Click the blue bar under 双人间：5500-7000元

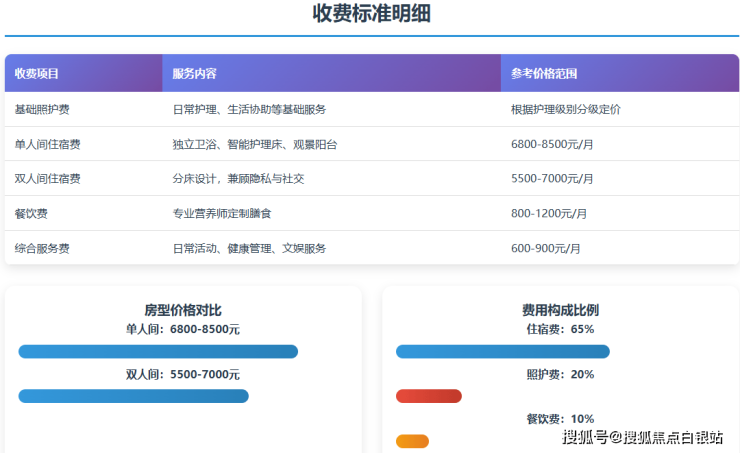pyautogui.click(x=133, y=396)
